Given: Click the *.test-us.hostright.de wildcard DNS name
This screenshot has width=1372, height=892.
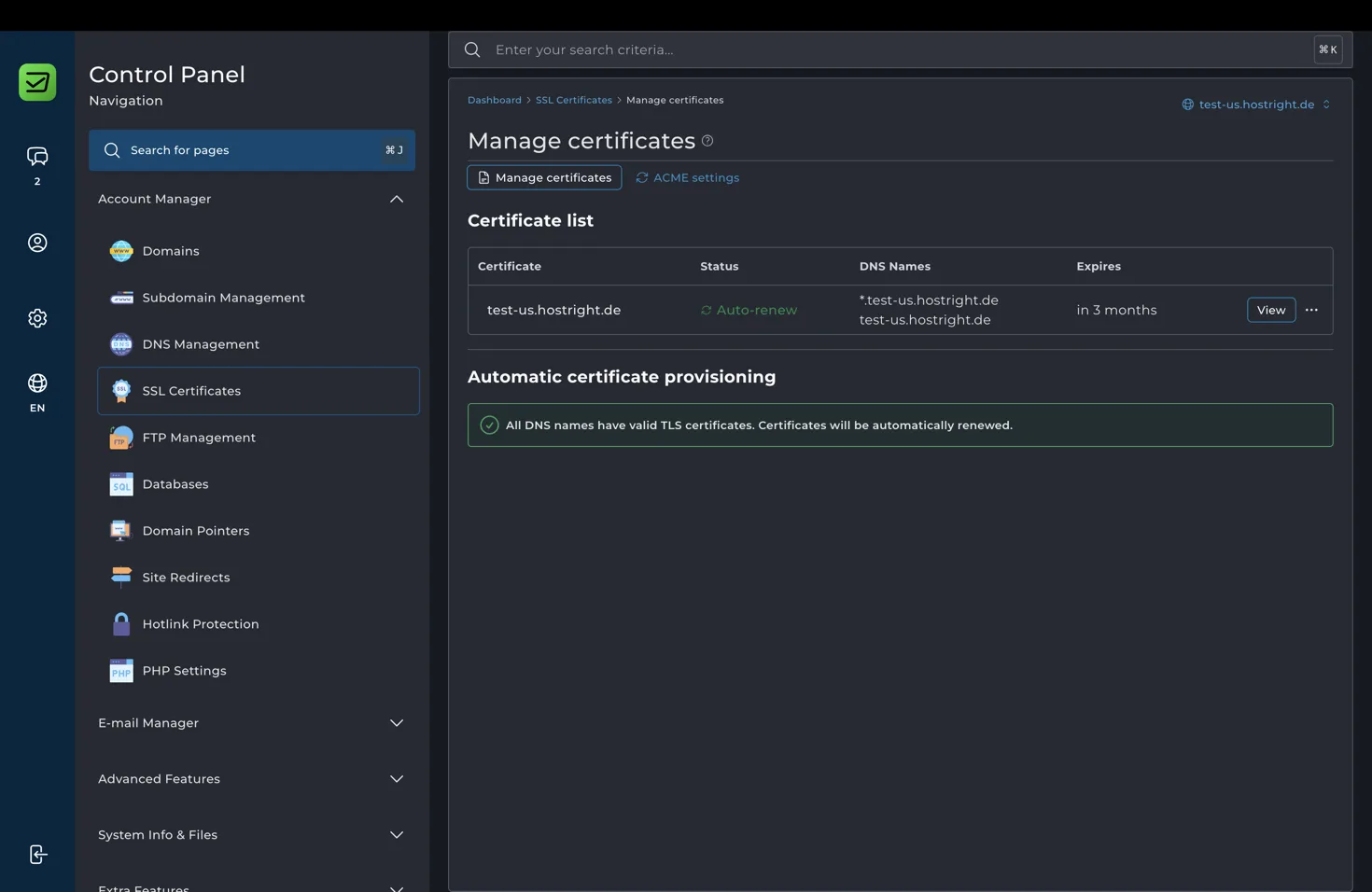Looking at the screenshot, I should 929,300.
